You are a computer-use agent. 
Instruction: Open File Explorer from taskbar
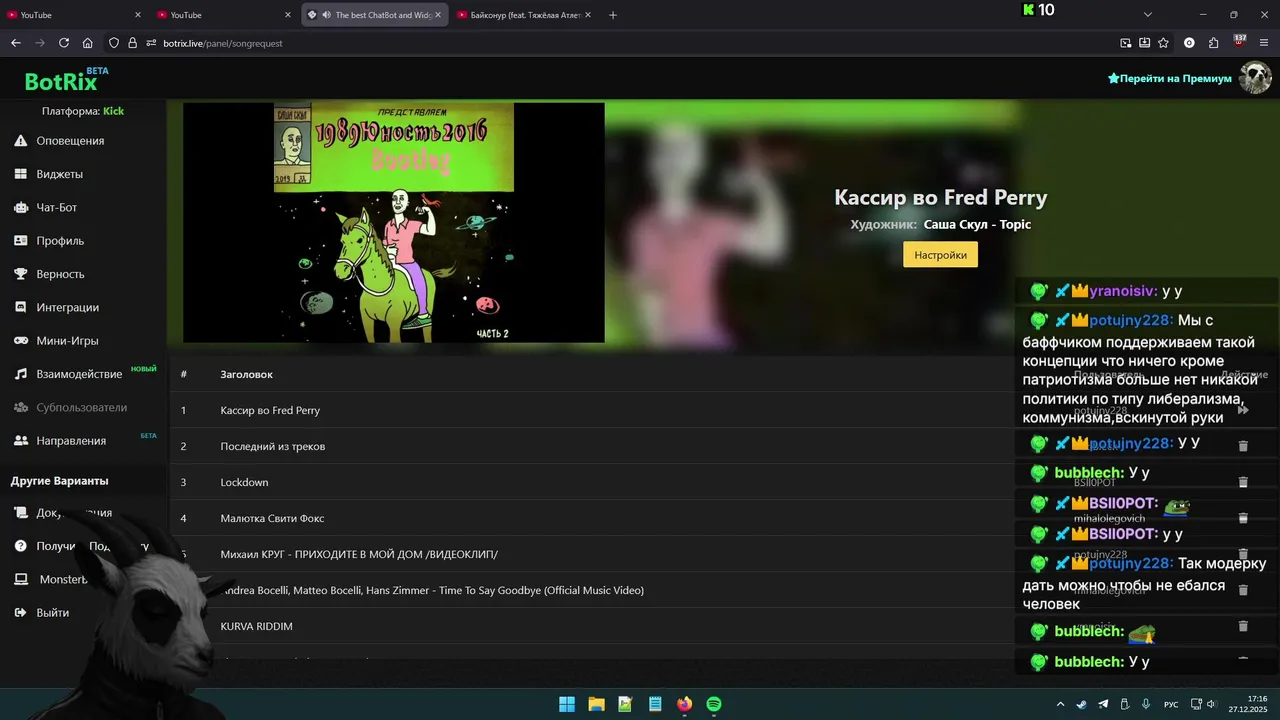tap(596, 704)
